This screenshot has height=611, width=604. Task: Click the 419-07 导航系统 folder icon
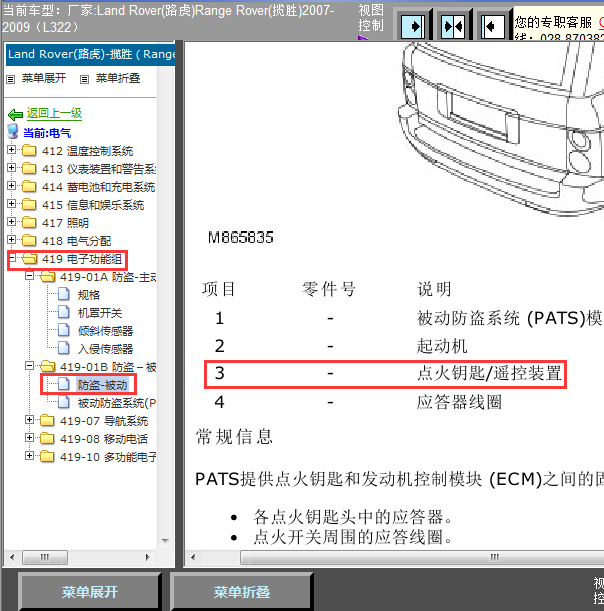click(x=47, y=420)
